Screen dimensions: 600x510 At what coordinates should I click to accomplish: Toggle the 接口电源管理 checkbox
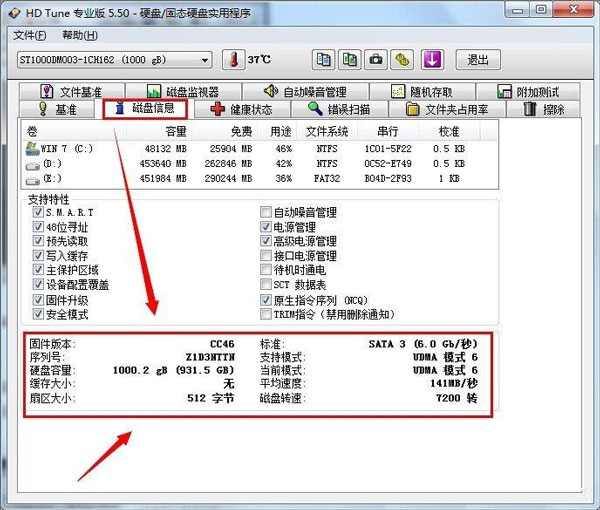coord(266,255)
